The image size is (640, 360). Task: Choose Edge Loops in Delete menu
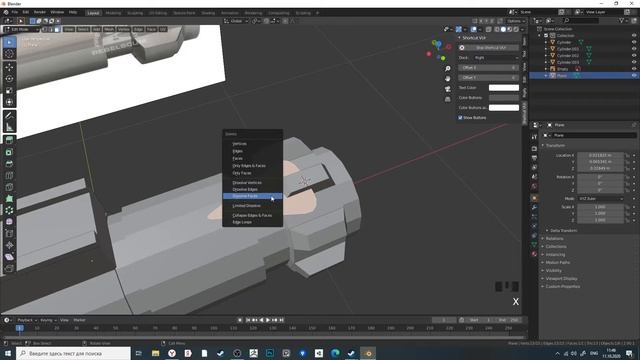[x=253, y=222]
